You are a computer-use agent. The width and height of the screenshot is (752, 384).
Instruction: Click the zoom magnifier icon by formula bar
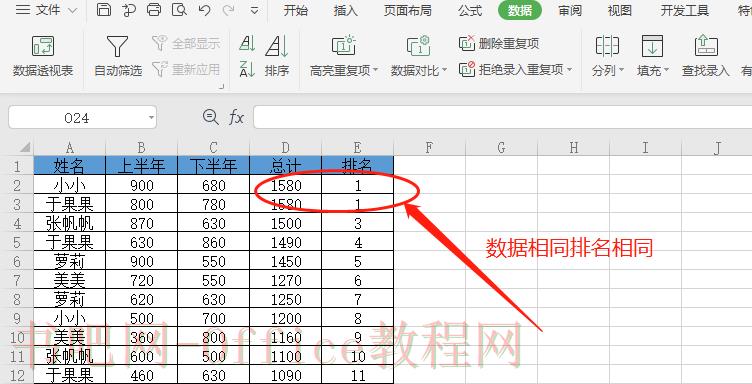pos(210,116)
